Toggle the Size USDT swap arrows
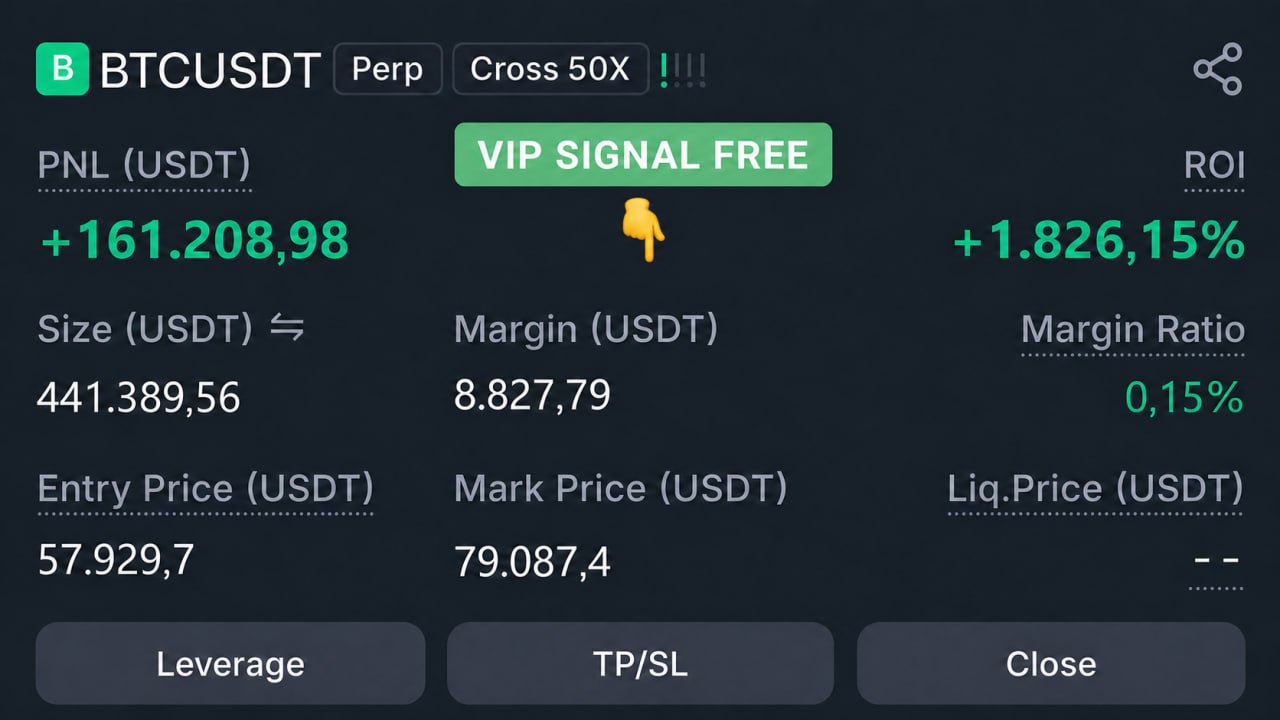Viewport: 1280px width, 720px height. (287, 328)
